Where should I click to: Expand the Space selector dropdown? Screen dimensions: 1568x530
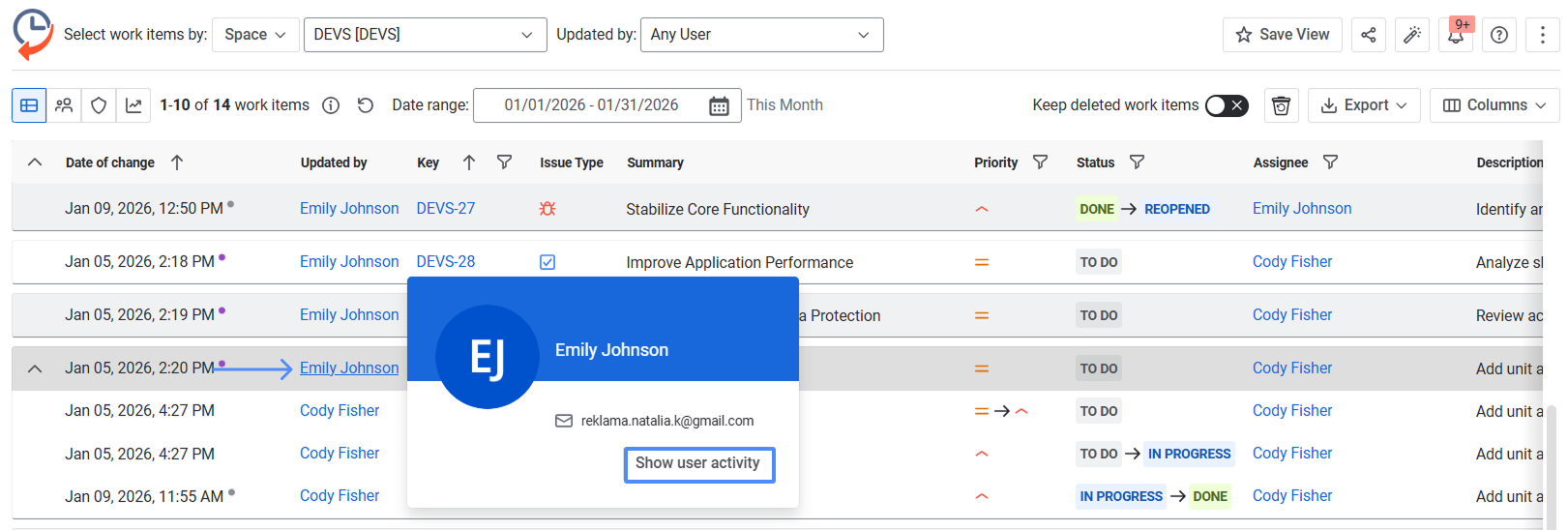(x=255, y=35)
